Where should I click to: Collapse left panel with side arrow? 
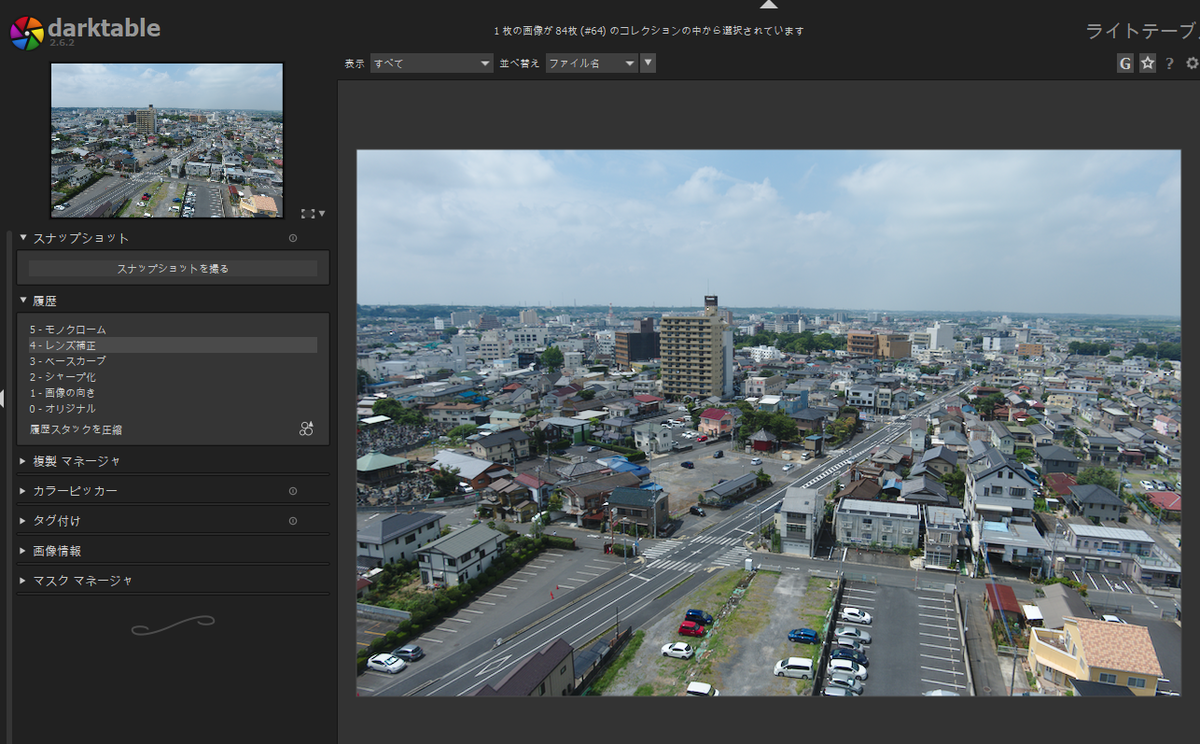pyautogui.click(x=3, y=399)
